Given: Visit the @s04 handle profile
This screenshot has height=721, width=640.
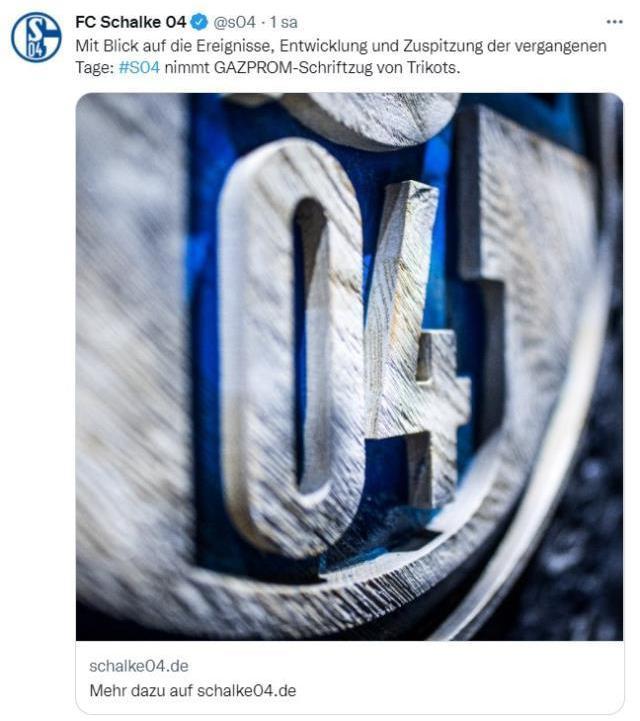Looking at the screenshot, I should tap(234, 22).
